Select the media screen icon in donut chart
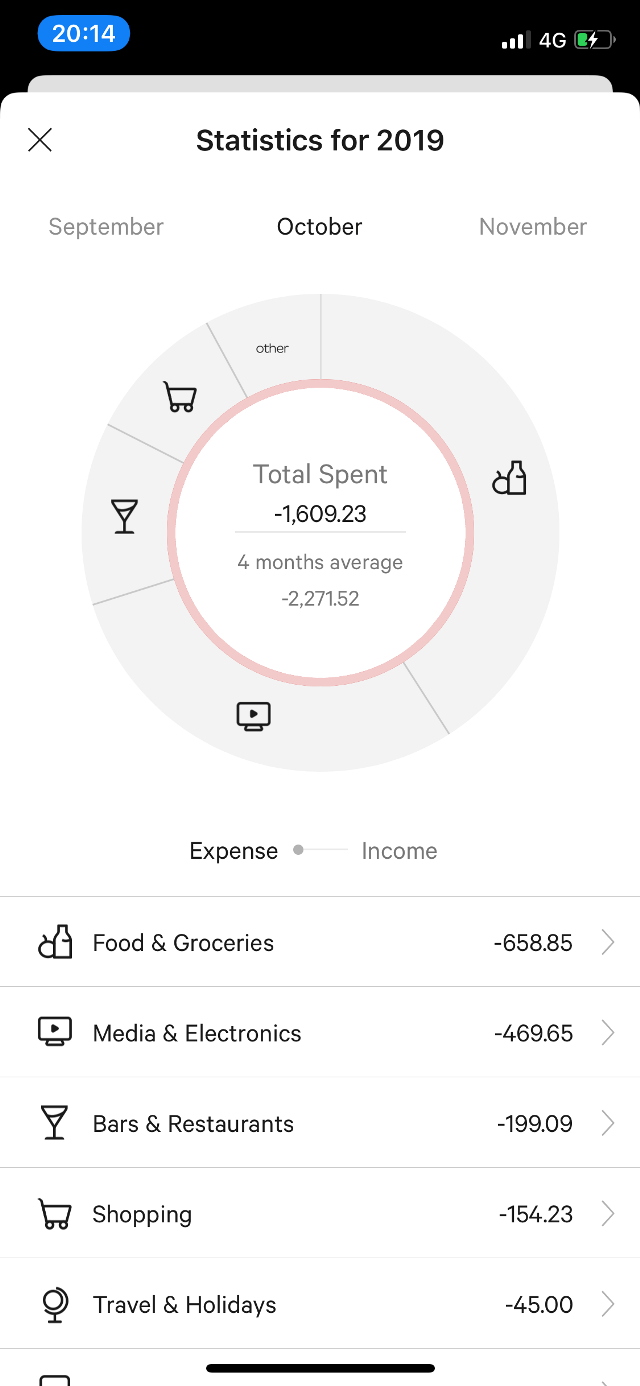Image resolution: width=640 pixels, height=1386 pixels. point(254,716)
